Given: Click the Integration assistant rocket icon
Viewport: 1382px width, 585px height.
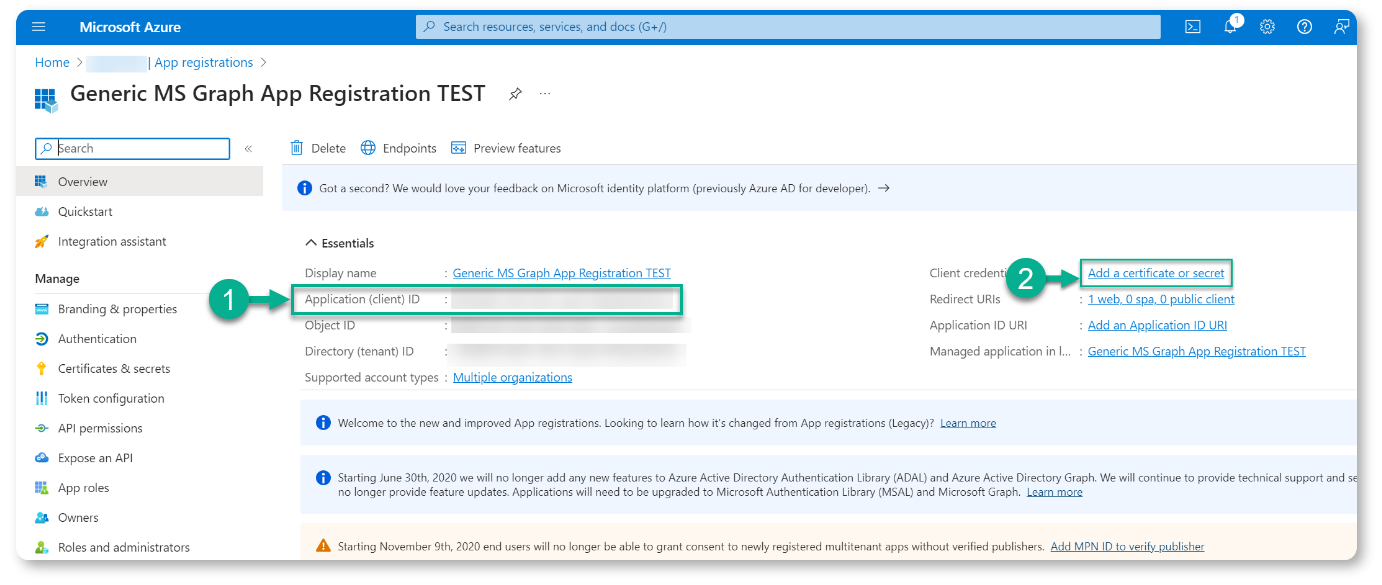Looking at the screenshot, I should pyautogui.click(x=41, y=242).
